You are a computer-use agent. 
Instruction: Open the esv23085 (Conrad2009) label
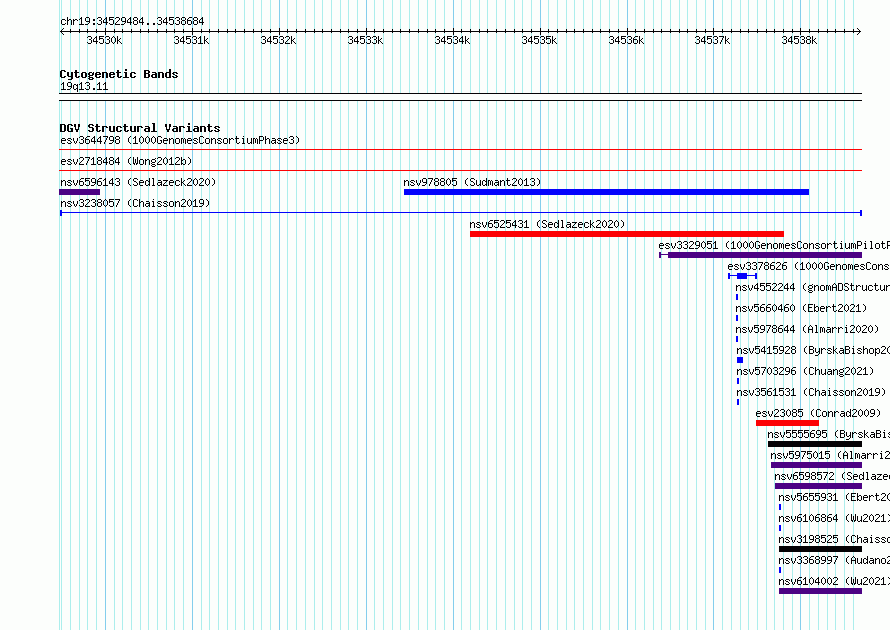pyautogui.click(x=818, y=413)
